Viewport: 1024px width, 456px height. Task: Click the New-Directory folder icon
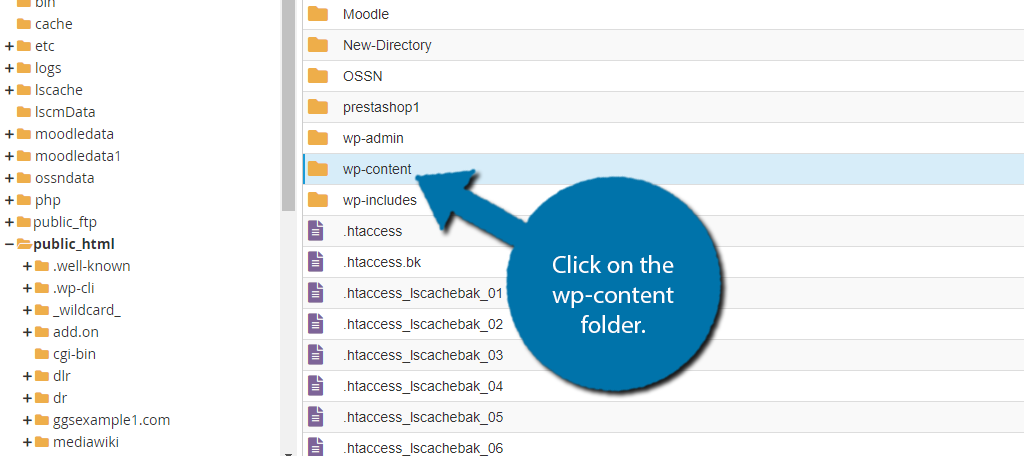318,45
